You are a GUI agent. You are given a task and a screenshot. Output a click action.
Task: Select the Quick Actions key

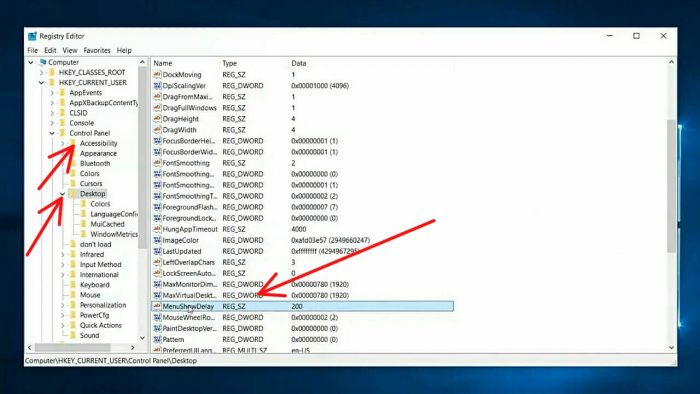[100, 325]
